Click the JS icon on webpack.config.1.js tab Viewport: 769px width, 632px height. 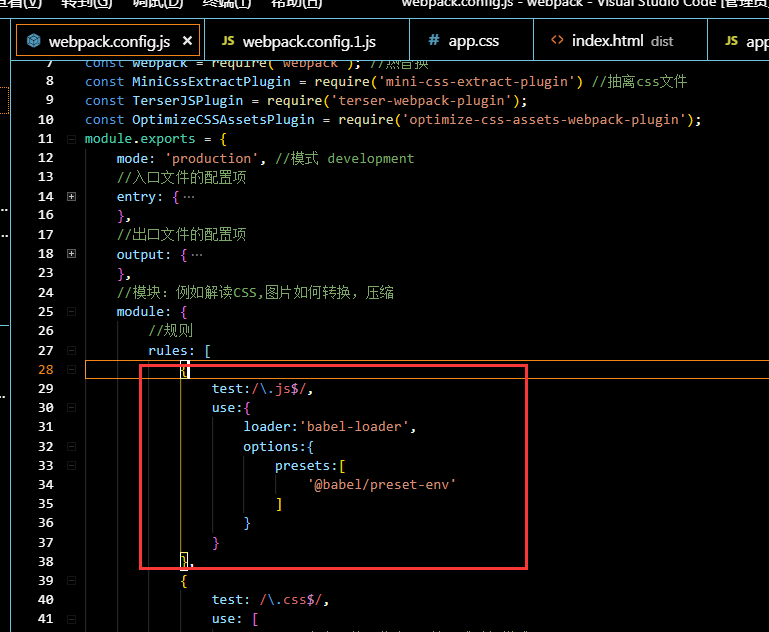[x=228, y=41]
